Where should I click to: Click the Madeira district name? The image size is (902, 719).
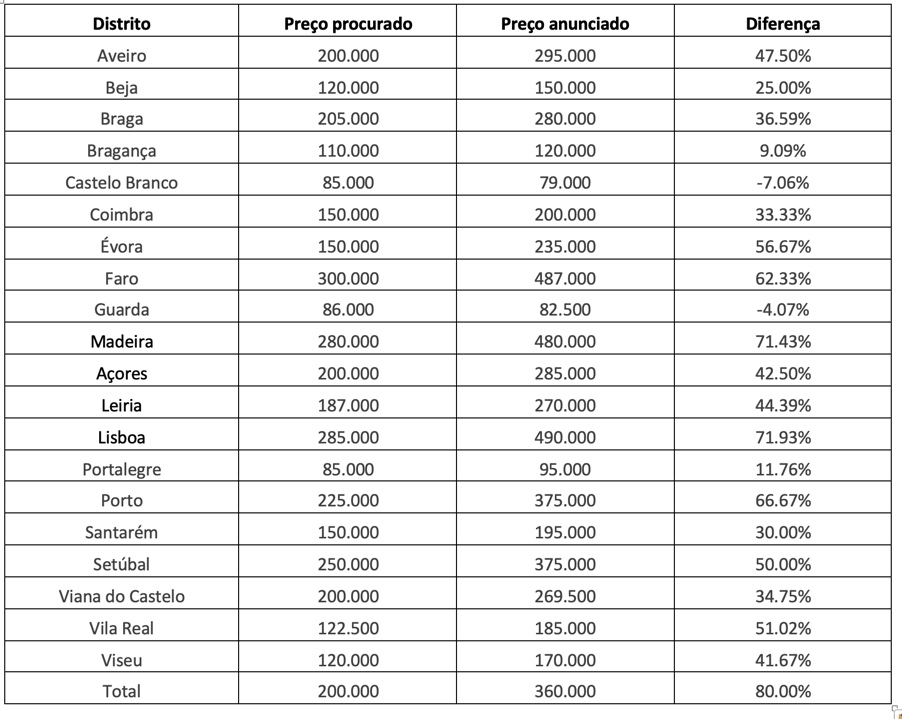(x=122, y=341)
